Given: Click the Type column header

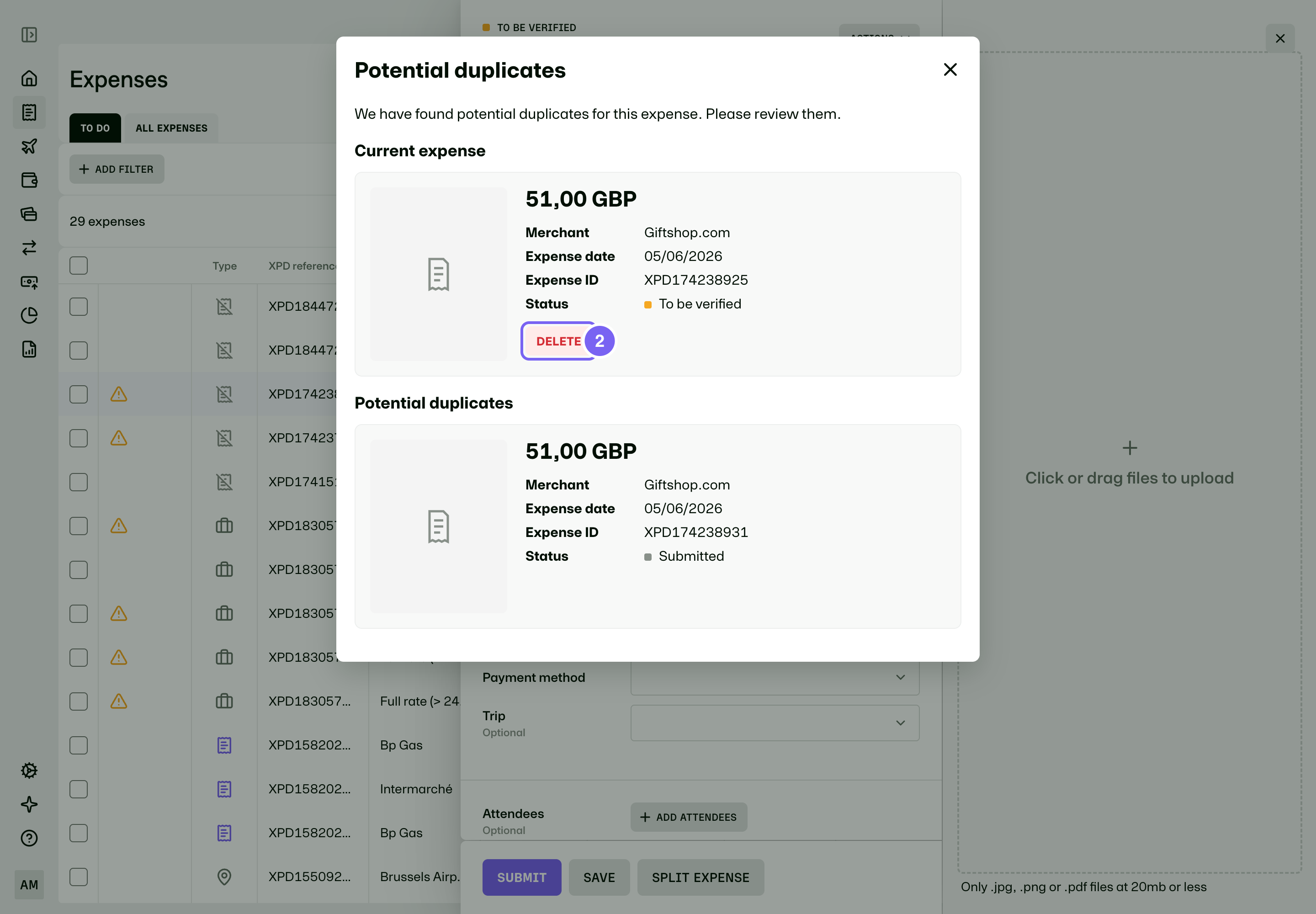Looking at the screenshot, I should (x=224, y=266).
